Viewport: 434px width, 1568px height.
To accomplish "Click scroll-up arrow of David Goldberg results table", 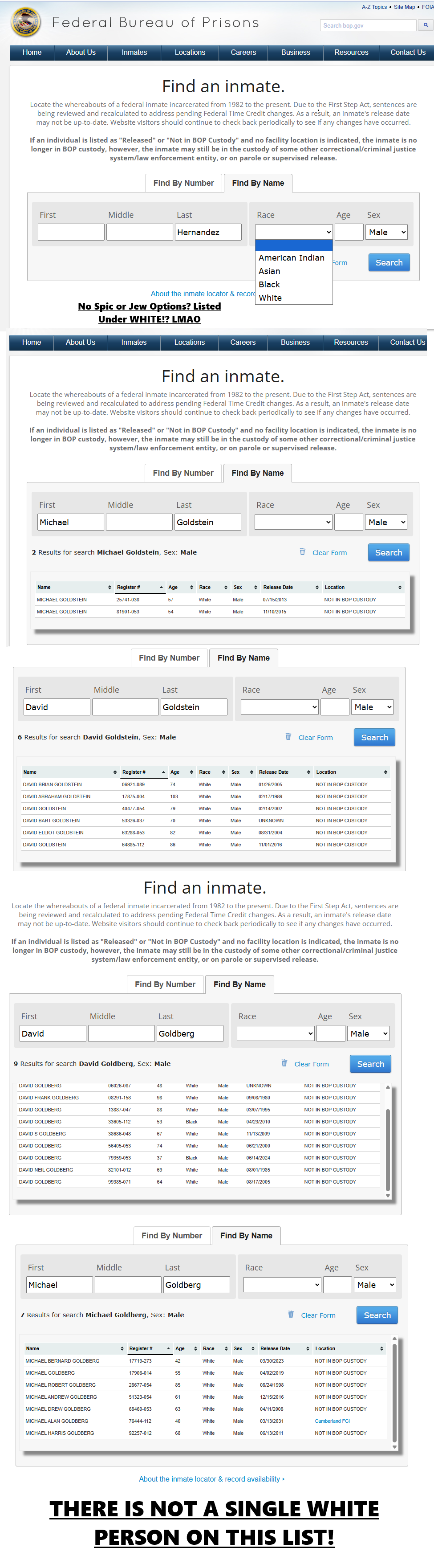I will [x=388, y=1087].
